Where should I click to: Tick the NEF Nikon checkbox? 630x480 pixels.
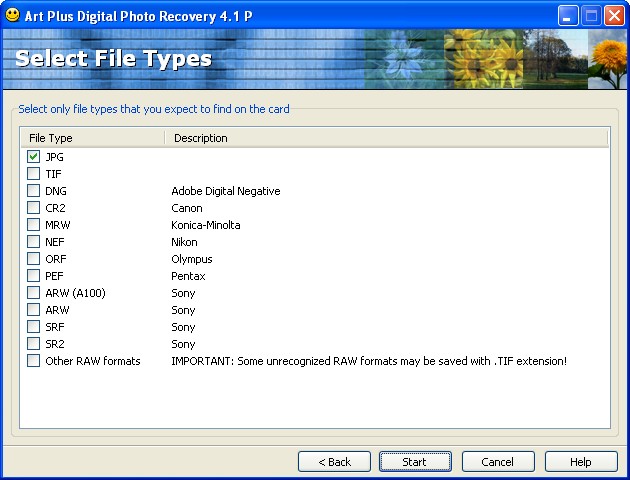pos(33,241)
